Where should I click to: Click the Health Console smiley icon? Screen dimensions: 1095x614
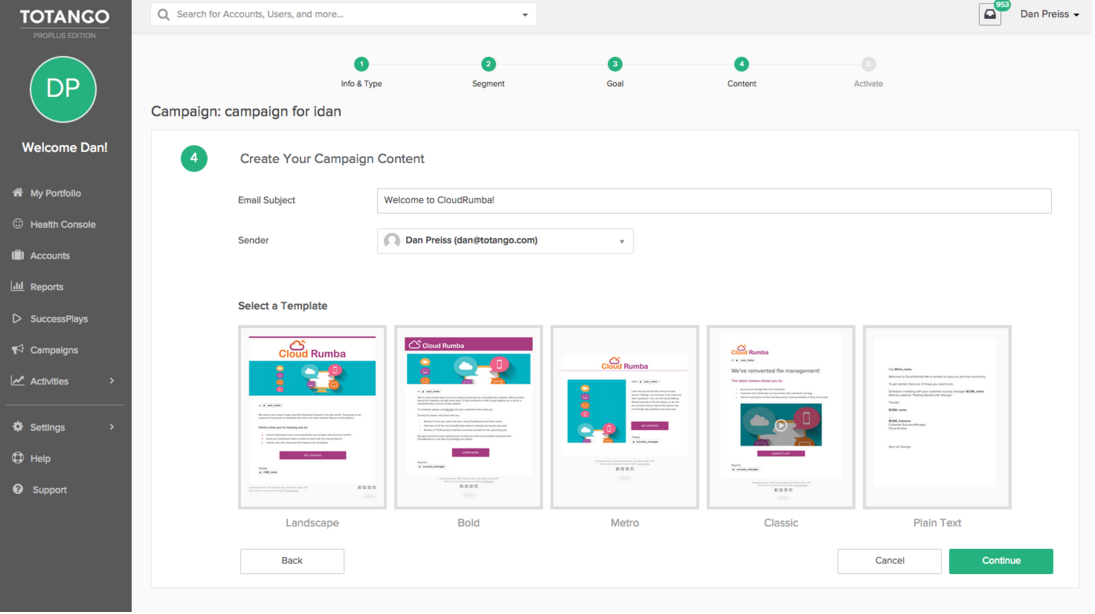[x=17, y=224]
